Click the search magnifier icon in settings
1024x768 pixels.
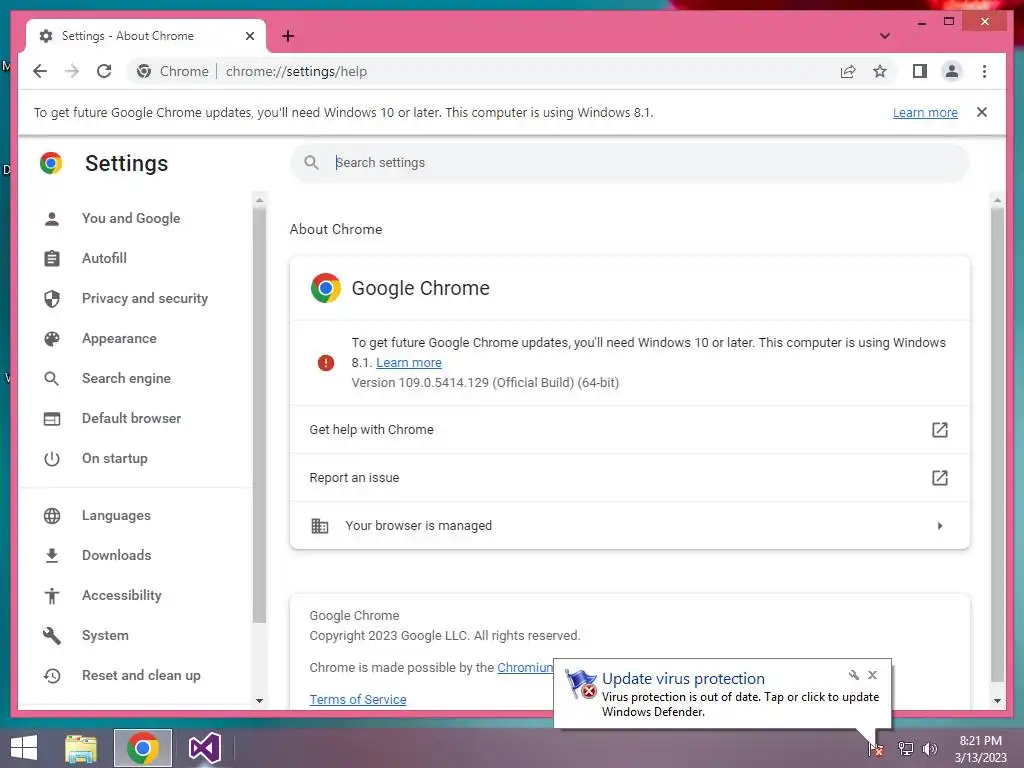312,163
